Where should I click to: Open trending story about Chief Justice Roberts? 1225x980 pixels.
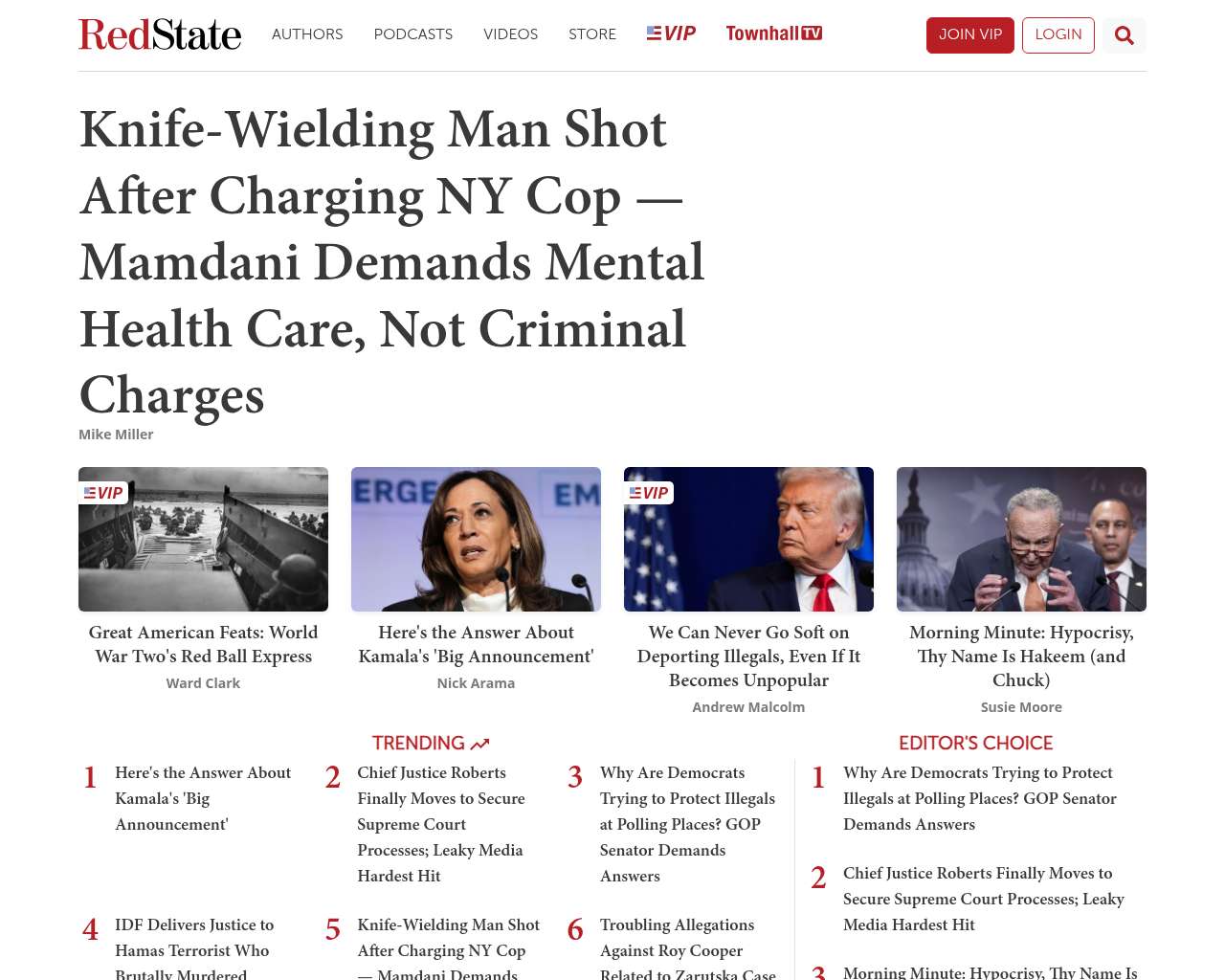(x=440, y=823)
